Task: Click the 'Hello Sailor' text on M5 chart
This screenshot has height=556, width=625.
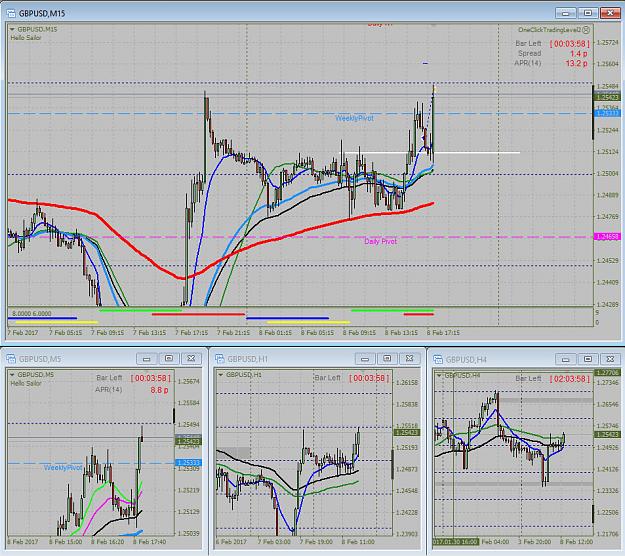Action: tap(26, 383)
